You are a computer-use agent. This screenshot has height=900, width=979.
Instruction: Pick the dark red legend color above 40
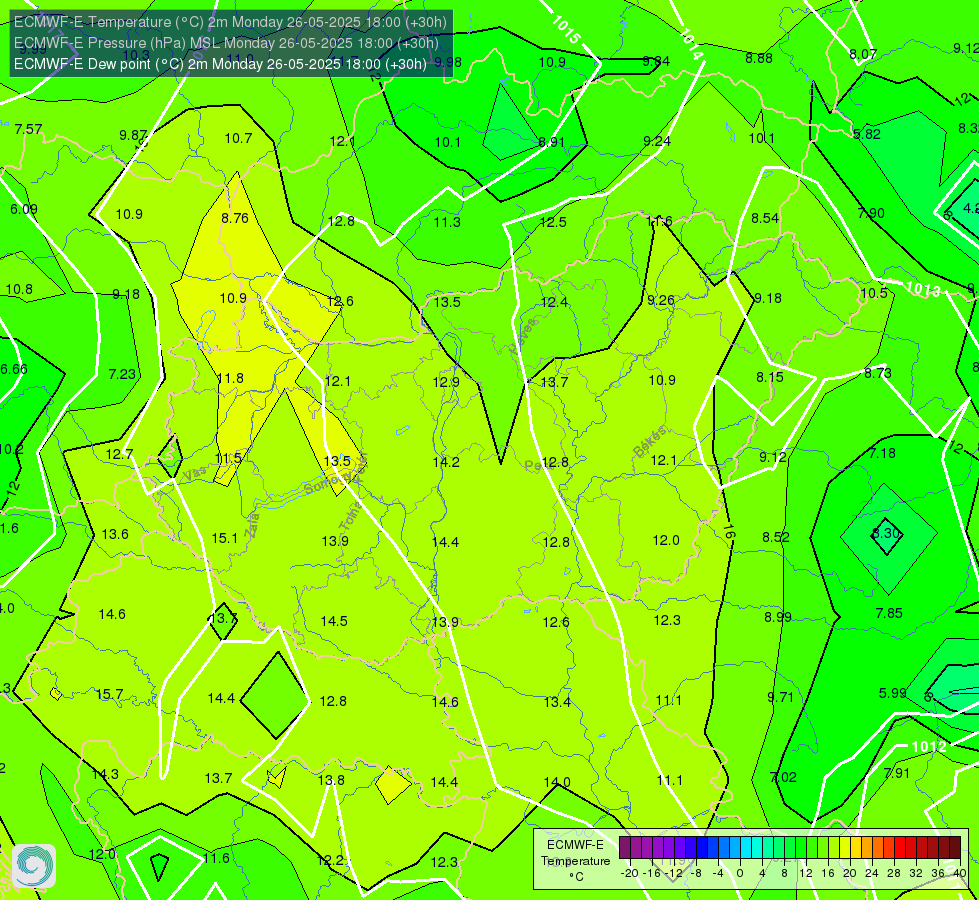[x=955, y=848]
